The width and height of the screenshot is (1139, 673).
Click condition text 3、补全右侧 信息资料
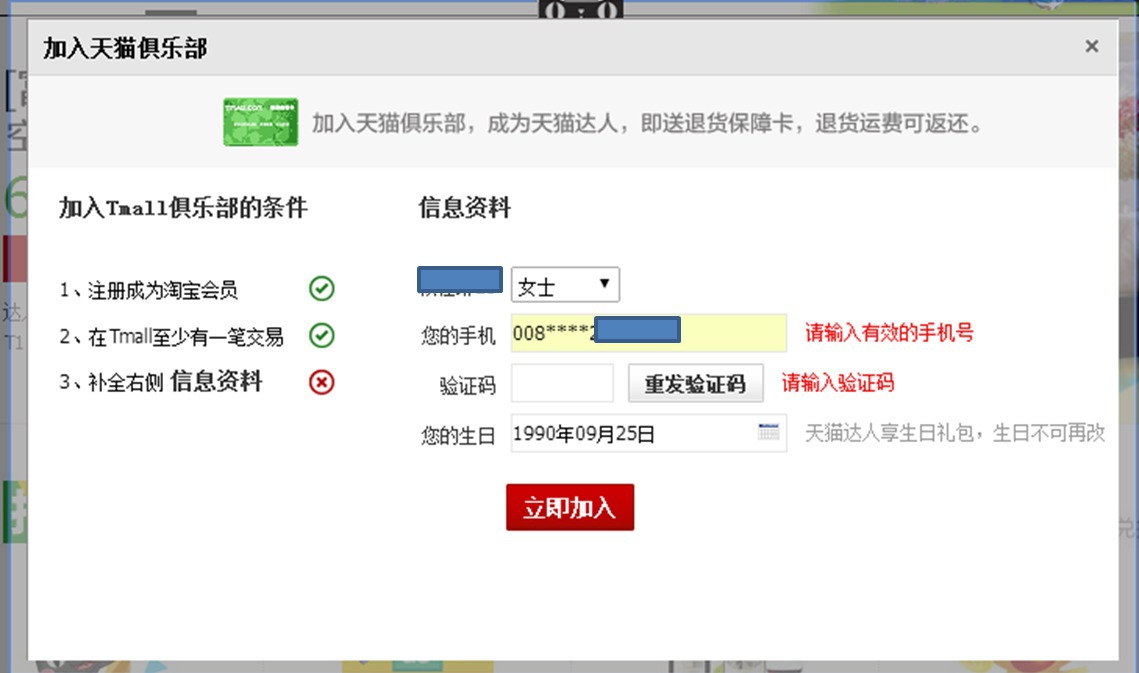click(161, 382)
